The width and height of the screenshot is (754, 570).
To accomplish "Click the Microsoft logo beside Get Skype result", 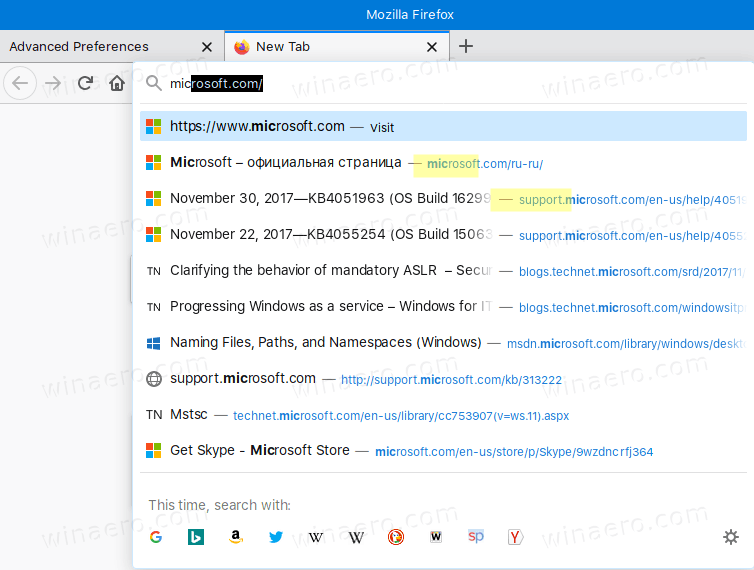I will tap(153, 451).
